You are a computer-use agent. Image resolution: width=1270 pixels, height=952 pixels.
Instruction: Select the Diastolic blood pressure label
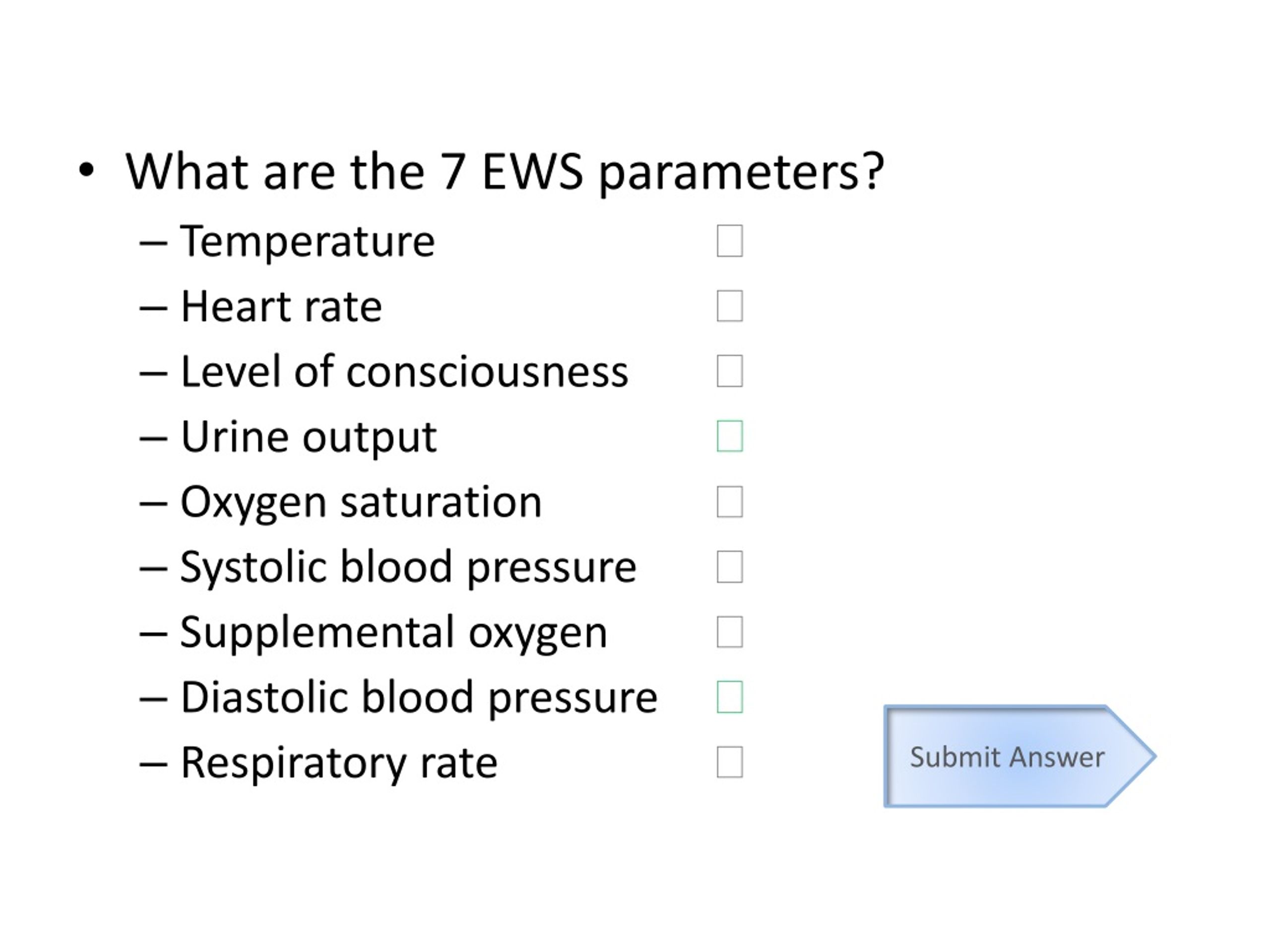[419, 698]
